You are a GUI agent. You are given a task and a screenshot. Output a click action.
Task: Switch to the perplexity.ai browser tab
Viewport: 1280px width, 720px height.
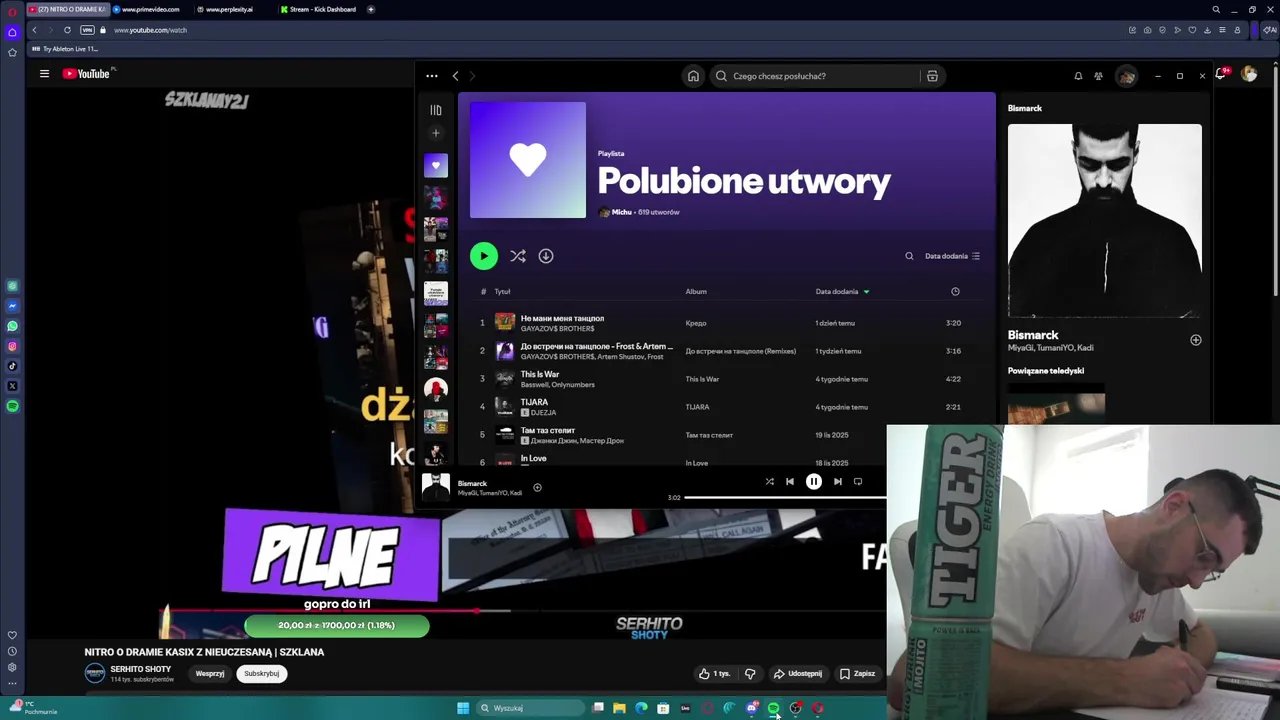[230, 9]
